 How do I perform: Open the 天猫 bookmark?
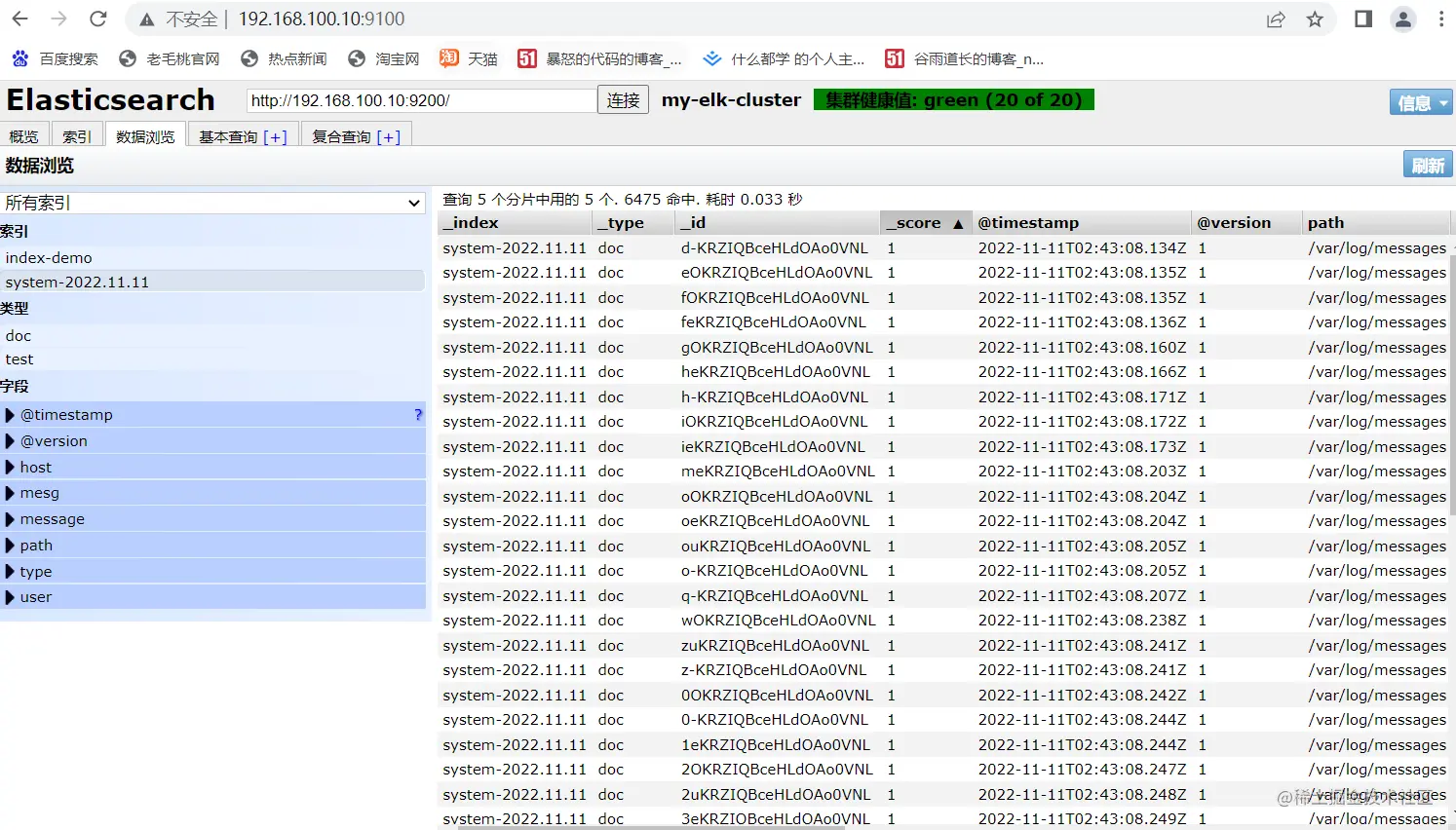tap(469, 58)
